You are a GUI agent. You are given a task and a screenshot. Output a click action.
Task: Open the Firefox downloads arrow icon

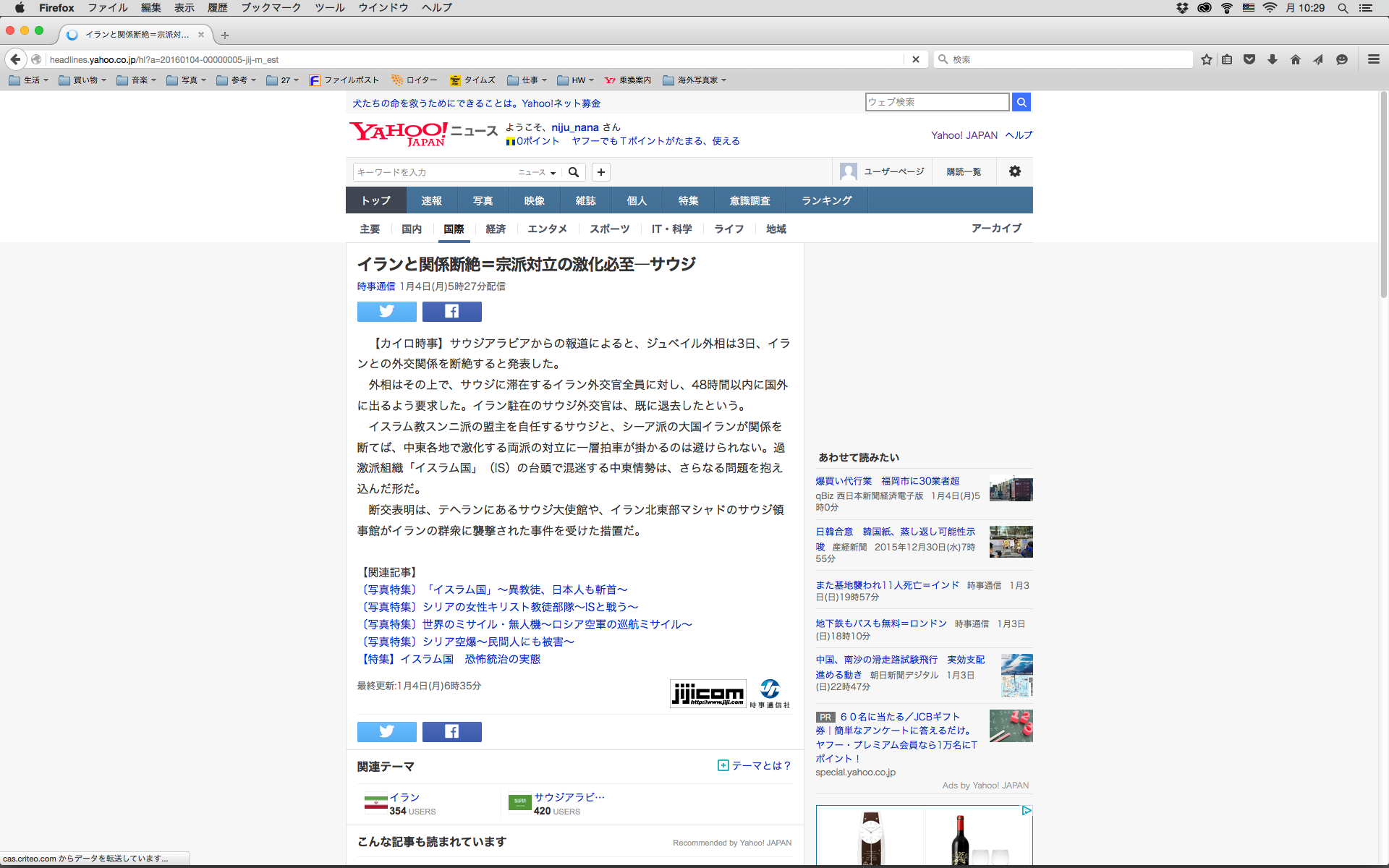pos(1272,59)
